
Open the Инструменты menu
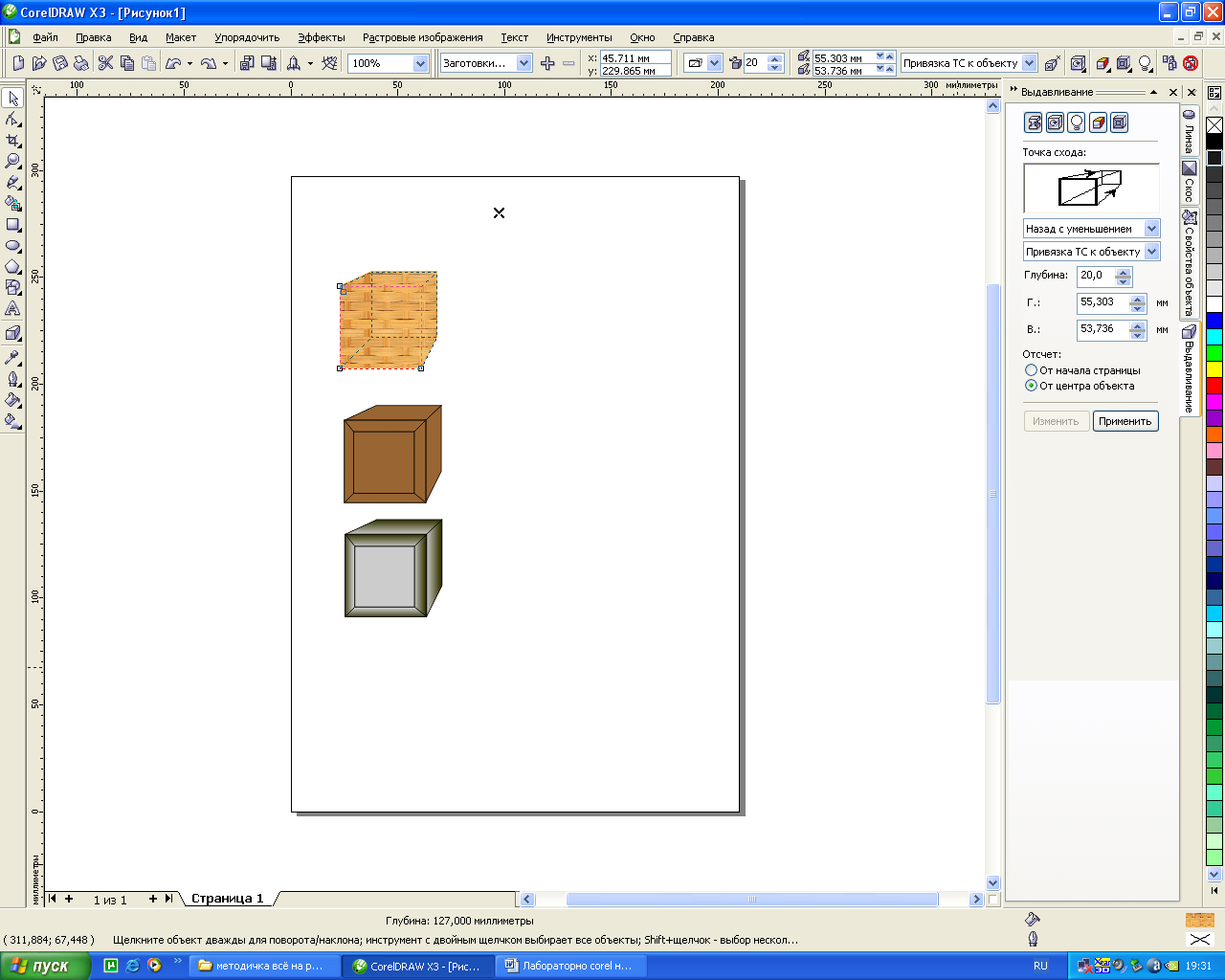point(579,37)
